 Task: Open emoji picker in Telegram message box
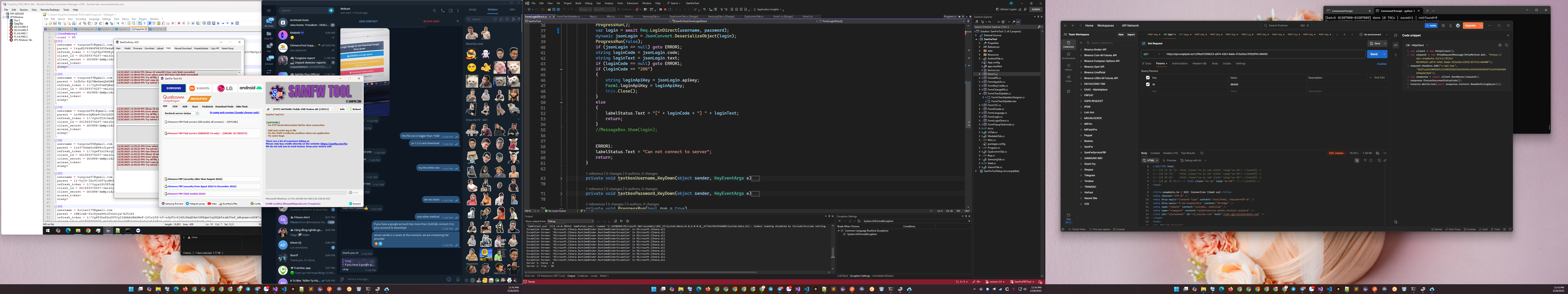pos(449,279)
